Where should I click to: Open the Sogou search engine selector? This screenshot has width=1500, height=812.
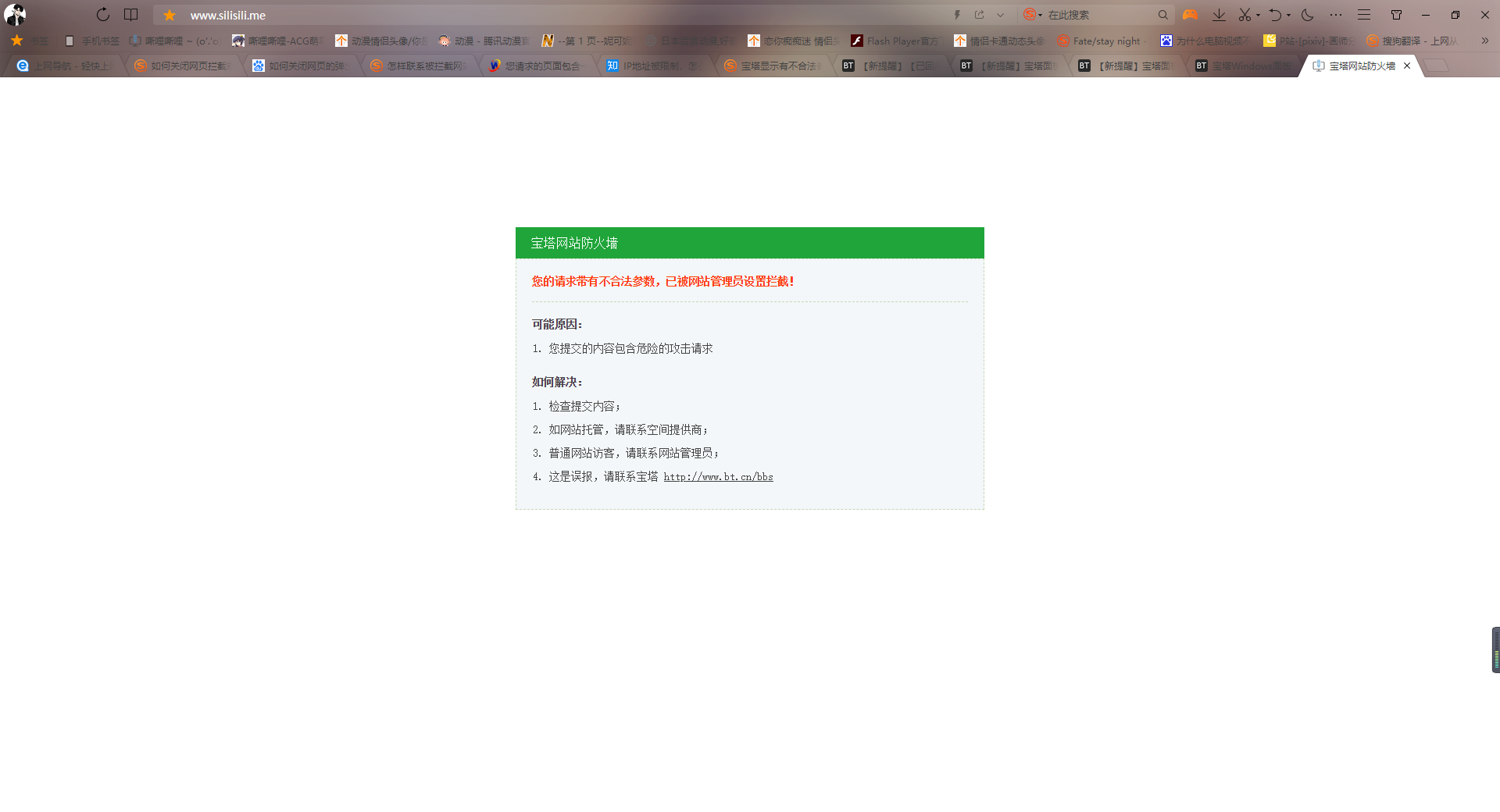point(1032,15)
